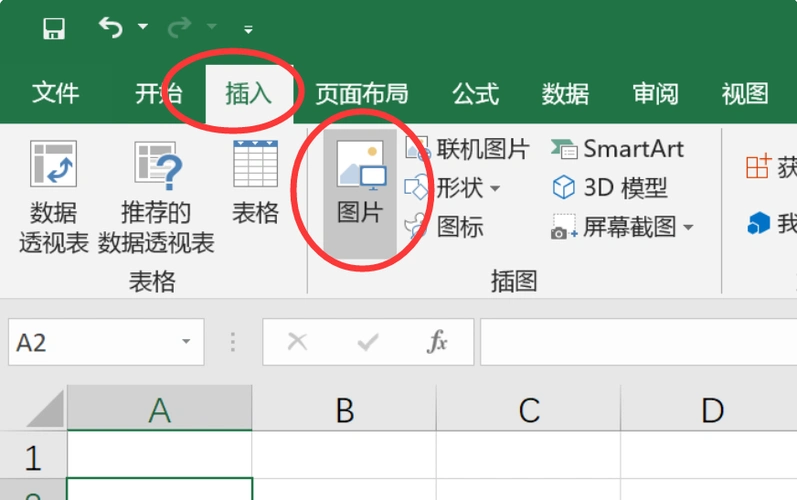
Task: Click cell B1
Action: (344, 454)
